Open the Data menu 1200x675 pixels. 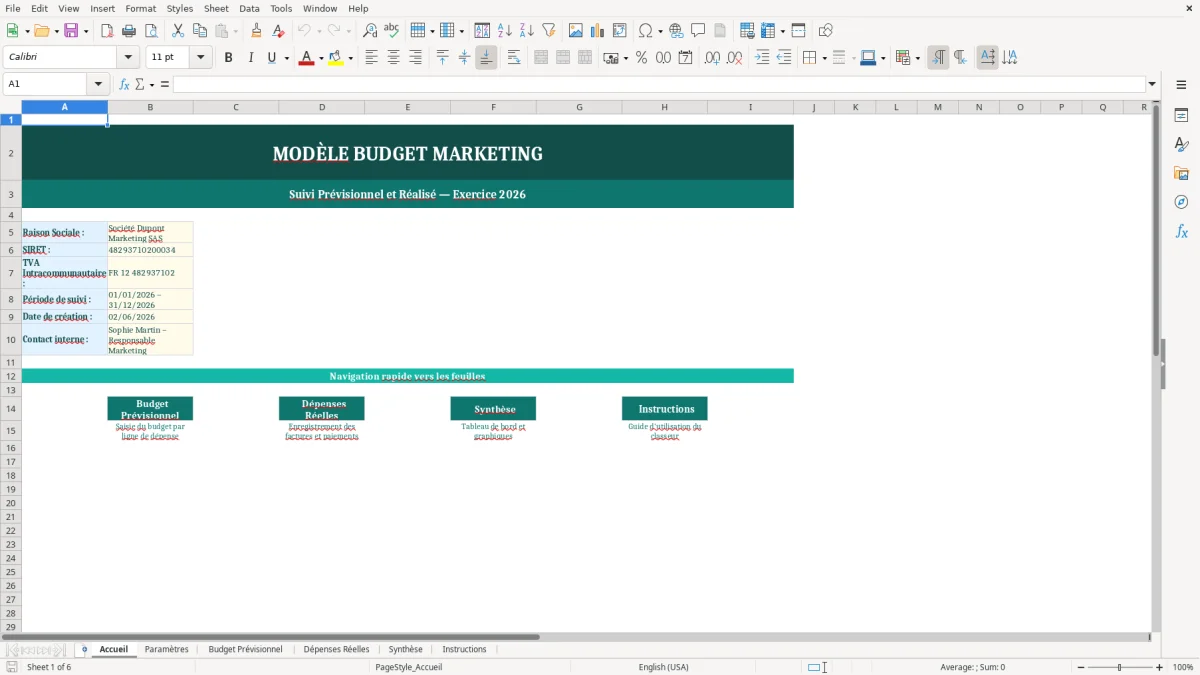tap(249, 8)
